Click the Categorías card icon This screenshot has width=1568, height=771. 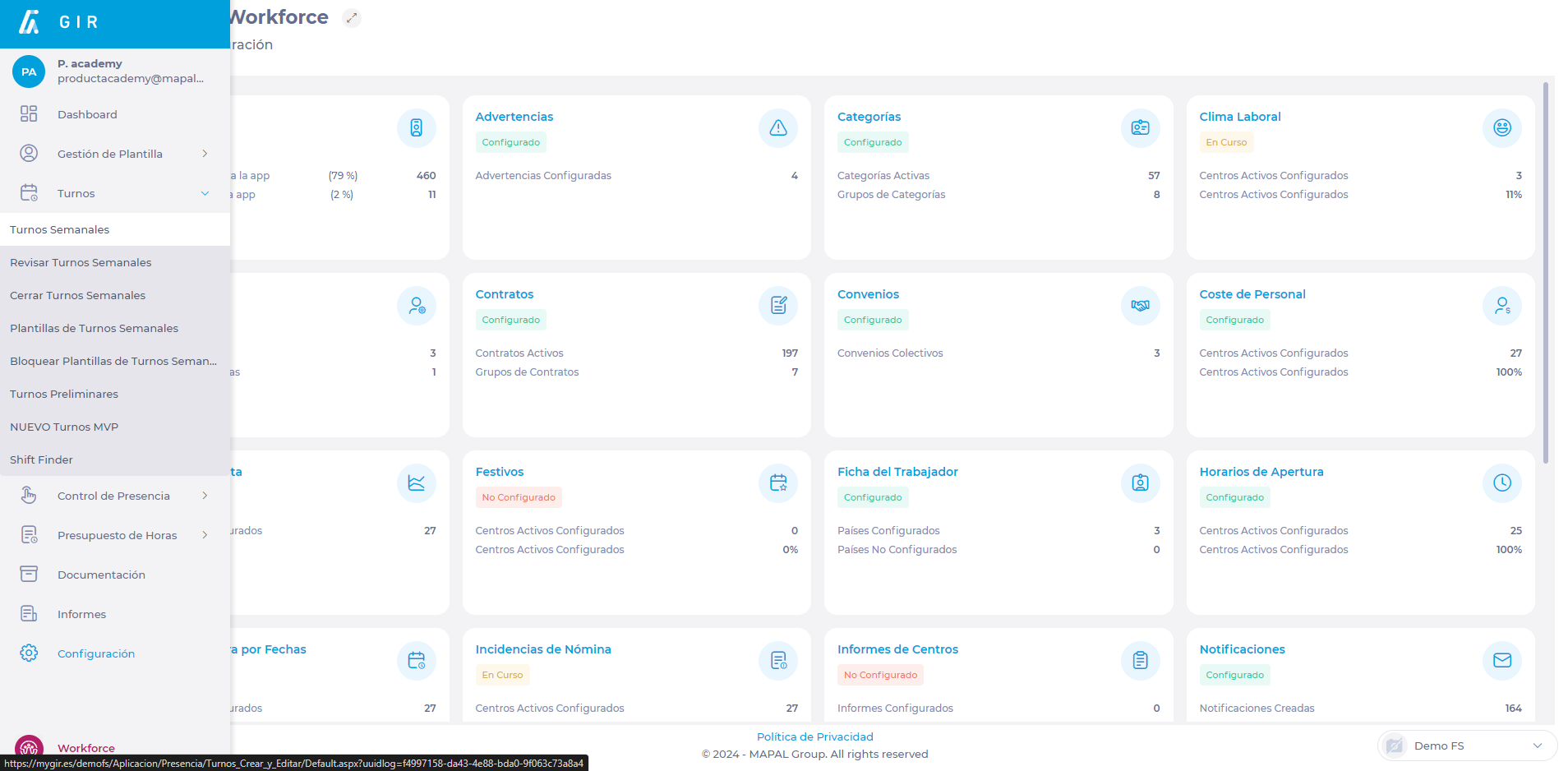[x=1140, y=128]
